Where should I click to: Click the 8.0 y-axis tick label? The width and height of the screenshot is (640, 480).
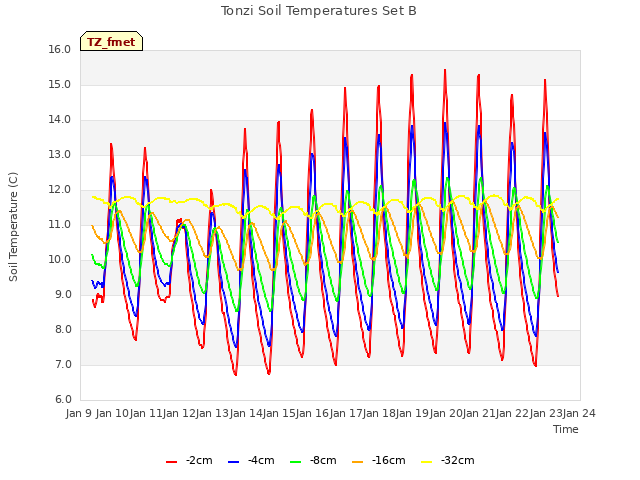coord(63,330)
